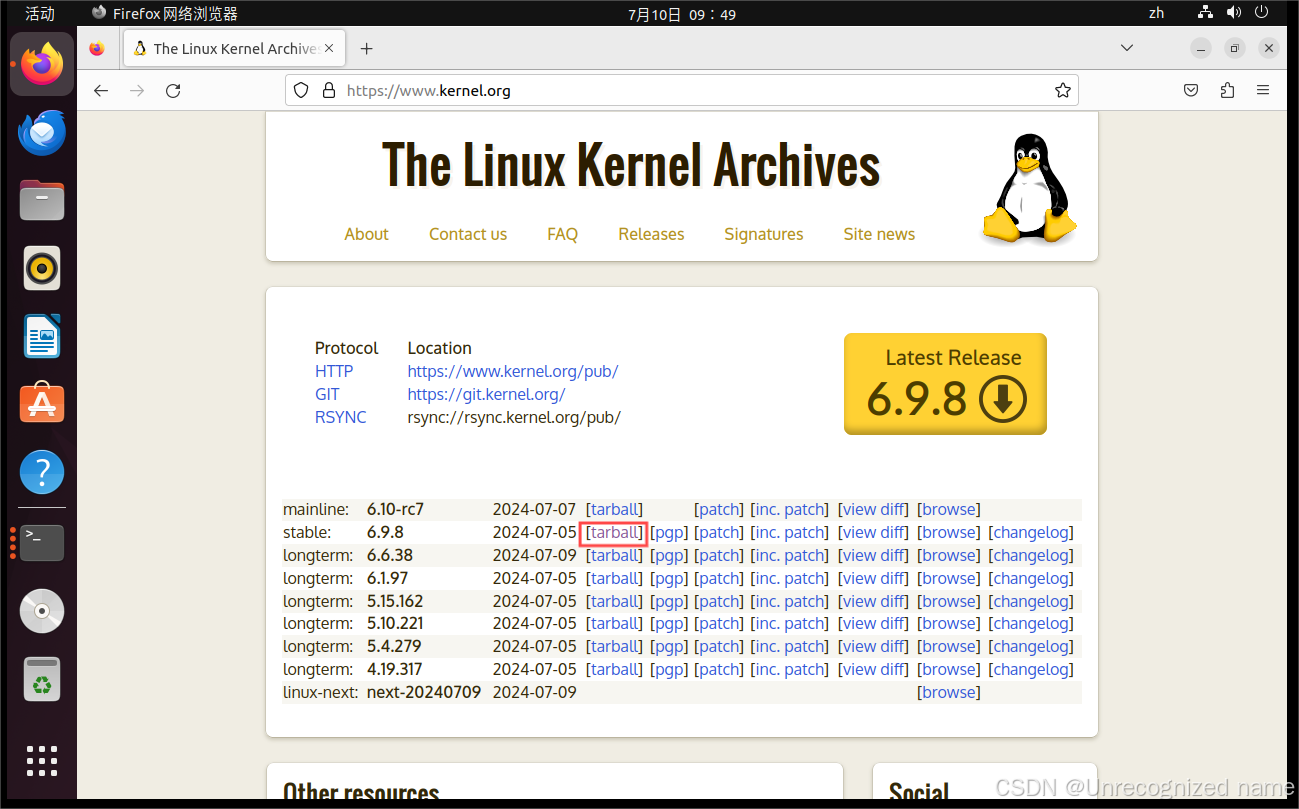1299x809 pixels.
Task: Open the FAQ nav link
Action: pyautogui.click(x=562, y=234)
